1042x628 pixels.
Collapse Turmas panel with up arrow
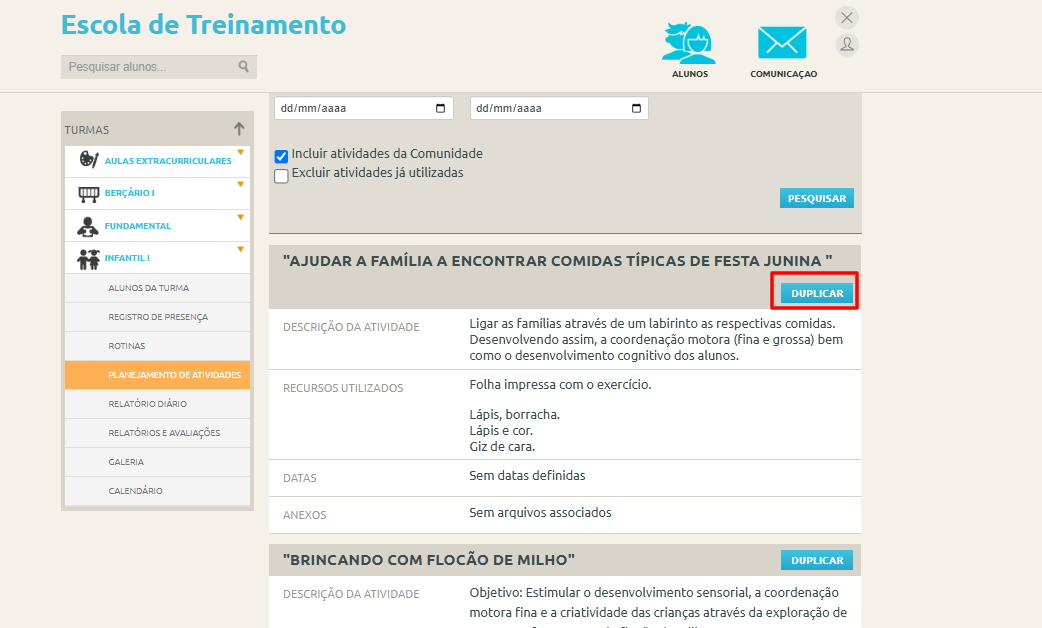(239, 129)
